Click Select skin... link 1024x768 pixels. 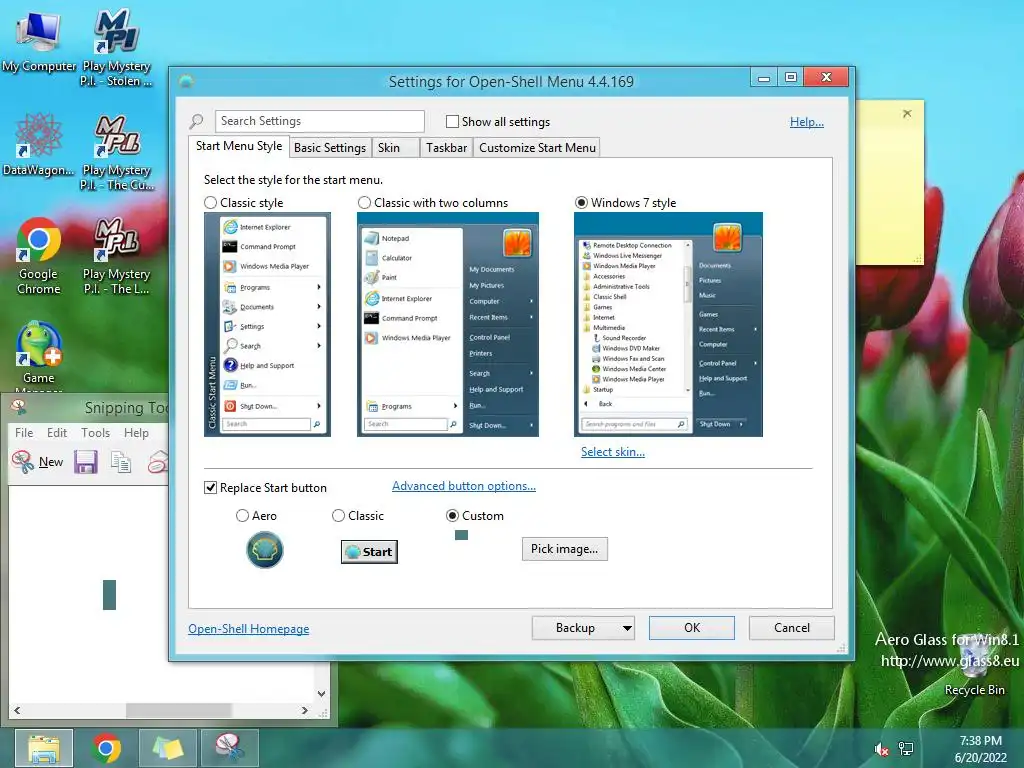613,452
